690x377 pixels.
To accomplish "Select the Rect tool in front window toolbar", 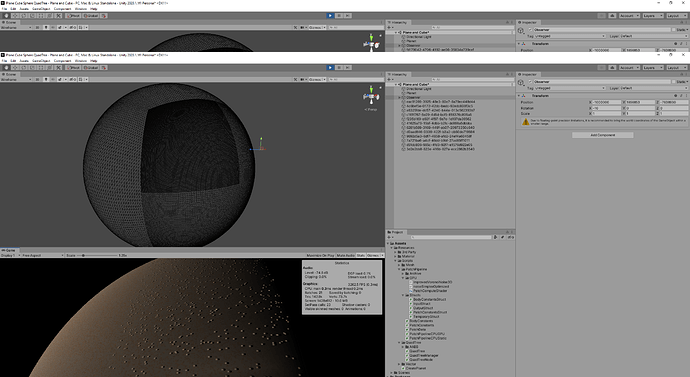I will click(x=41, y=68).
